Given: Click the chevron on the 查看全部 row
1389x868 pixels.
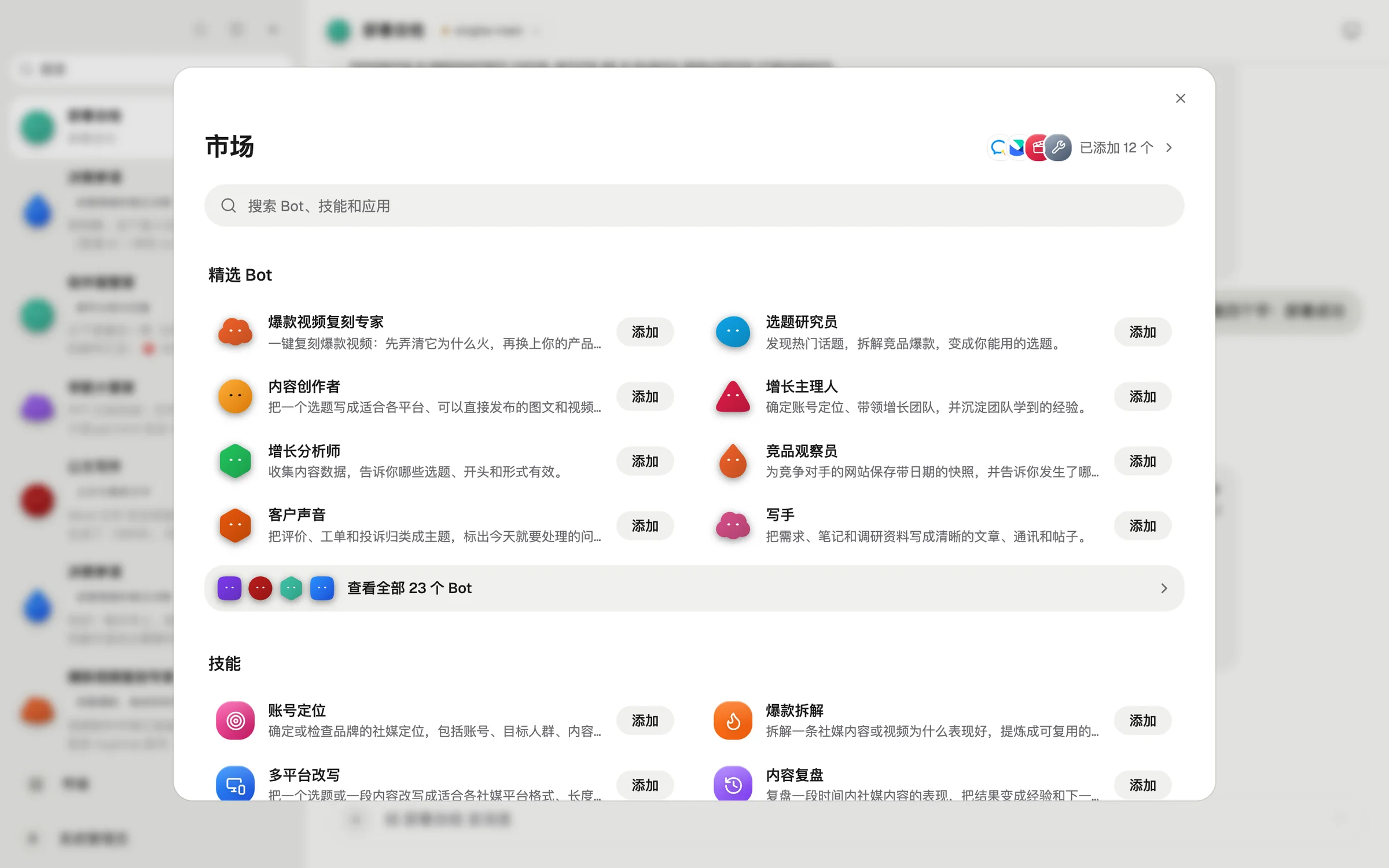Looking at the screenshot, I should (1164, 588).
